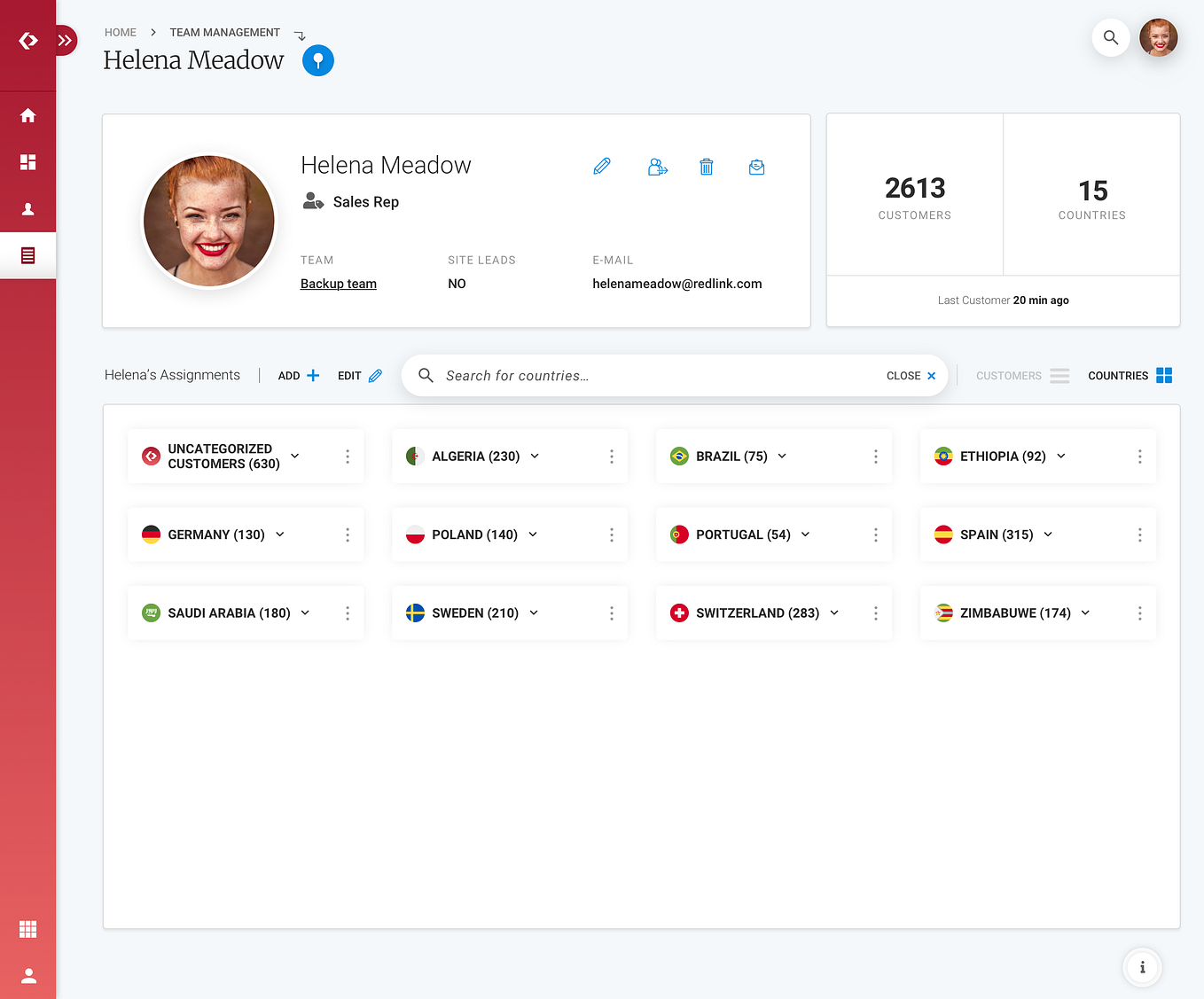Screen dimensions: 1204x999
Task: Open the Spain card's three-dot menu
Action: click(x=1139, y=535)
